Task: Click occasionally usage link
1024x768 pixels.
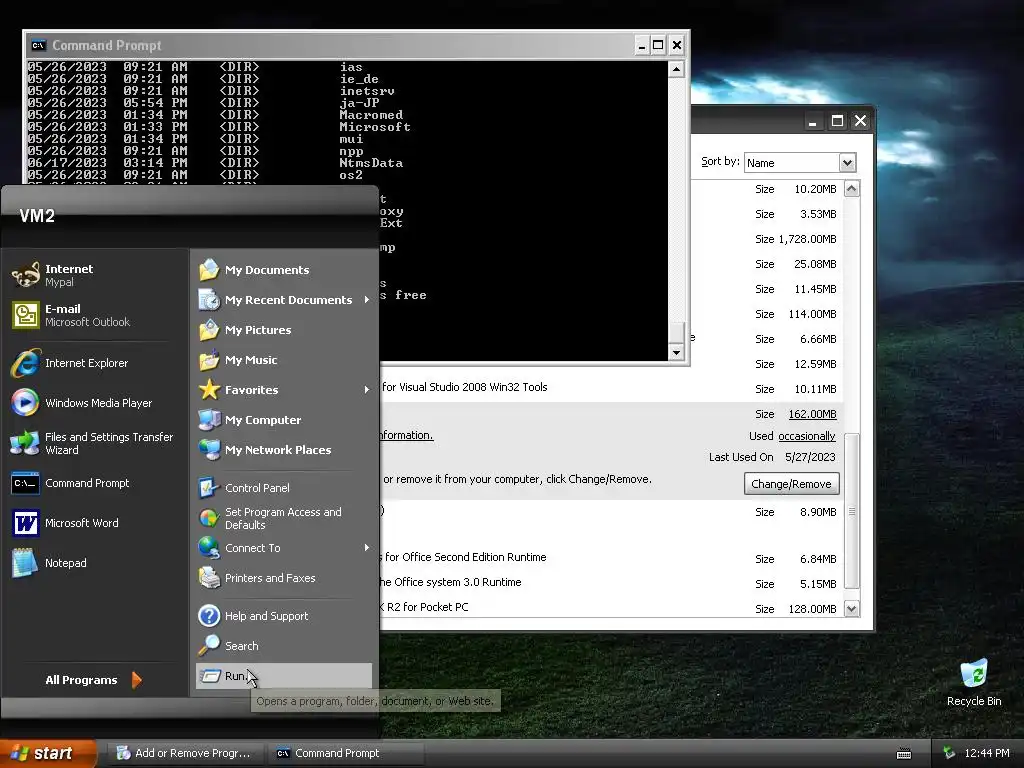Action: click(807, 436)
